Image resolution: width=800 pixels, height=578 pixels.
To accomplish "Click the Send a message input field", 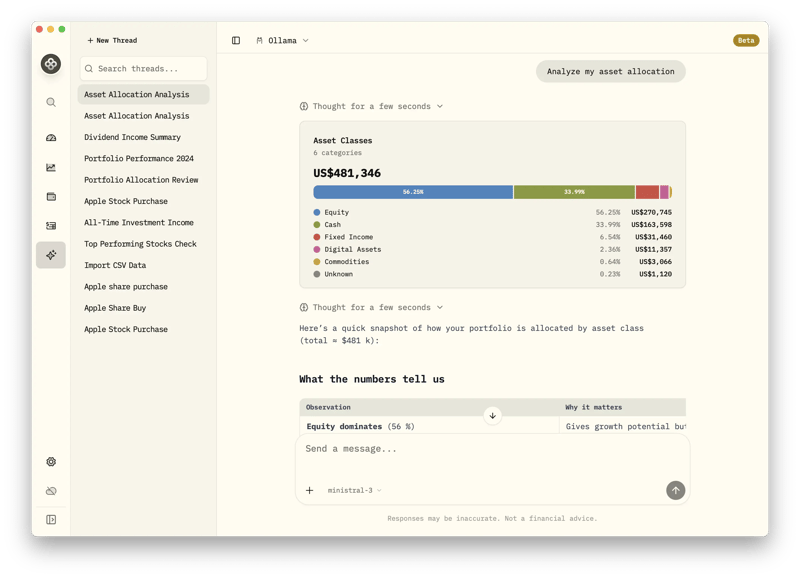I will [450, 448].
